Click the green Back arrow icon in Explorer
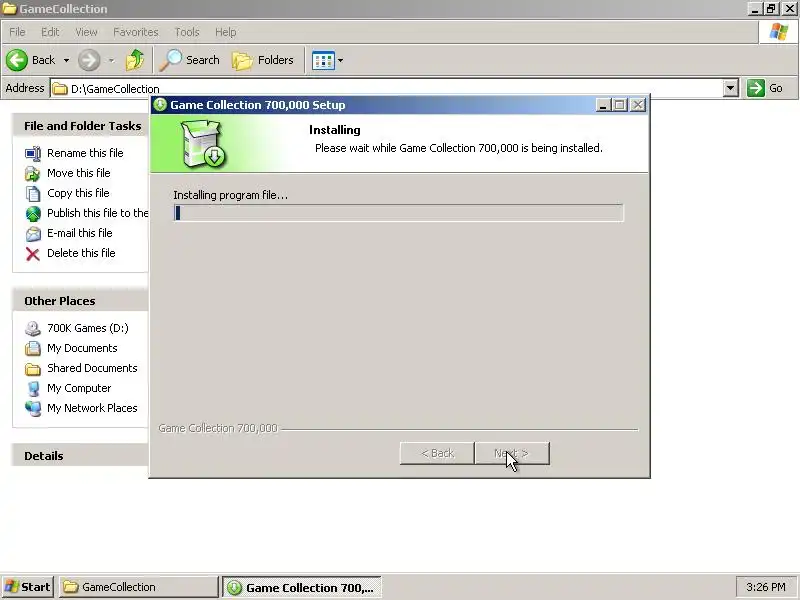 point(17,60)
